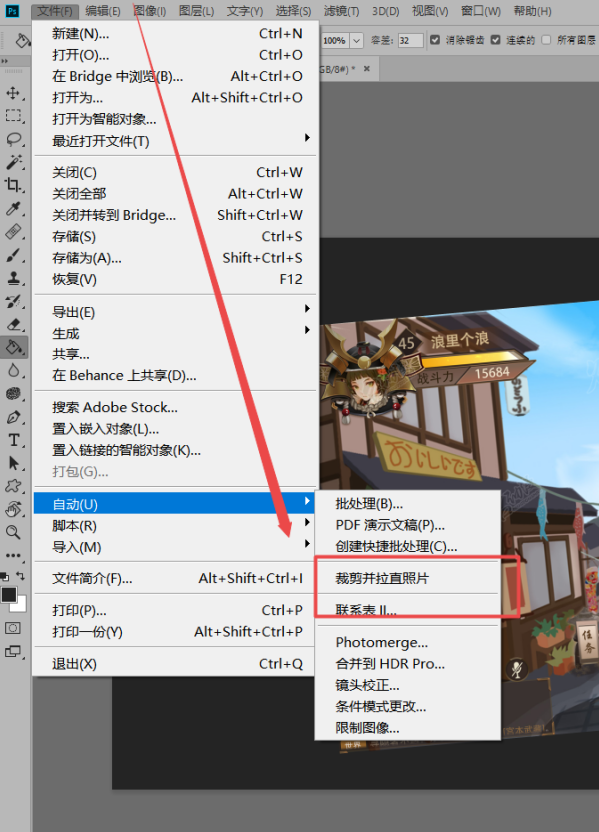599x832 pixels.
Task: Expand 生成 submenu
Action: 307,330
